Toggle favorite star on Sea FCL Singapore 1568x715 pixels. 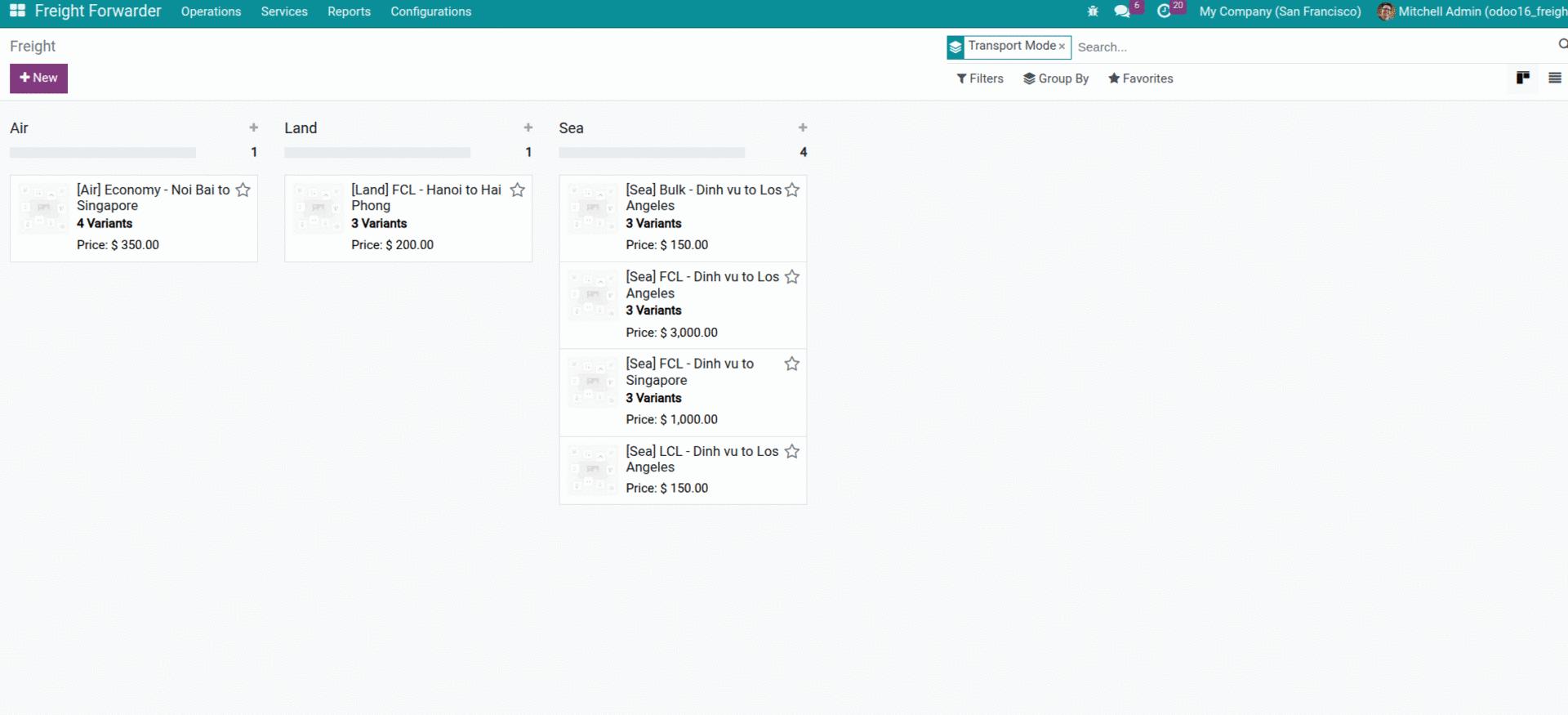[792, 364]
